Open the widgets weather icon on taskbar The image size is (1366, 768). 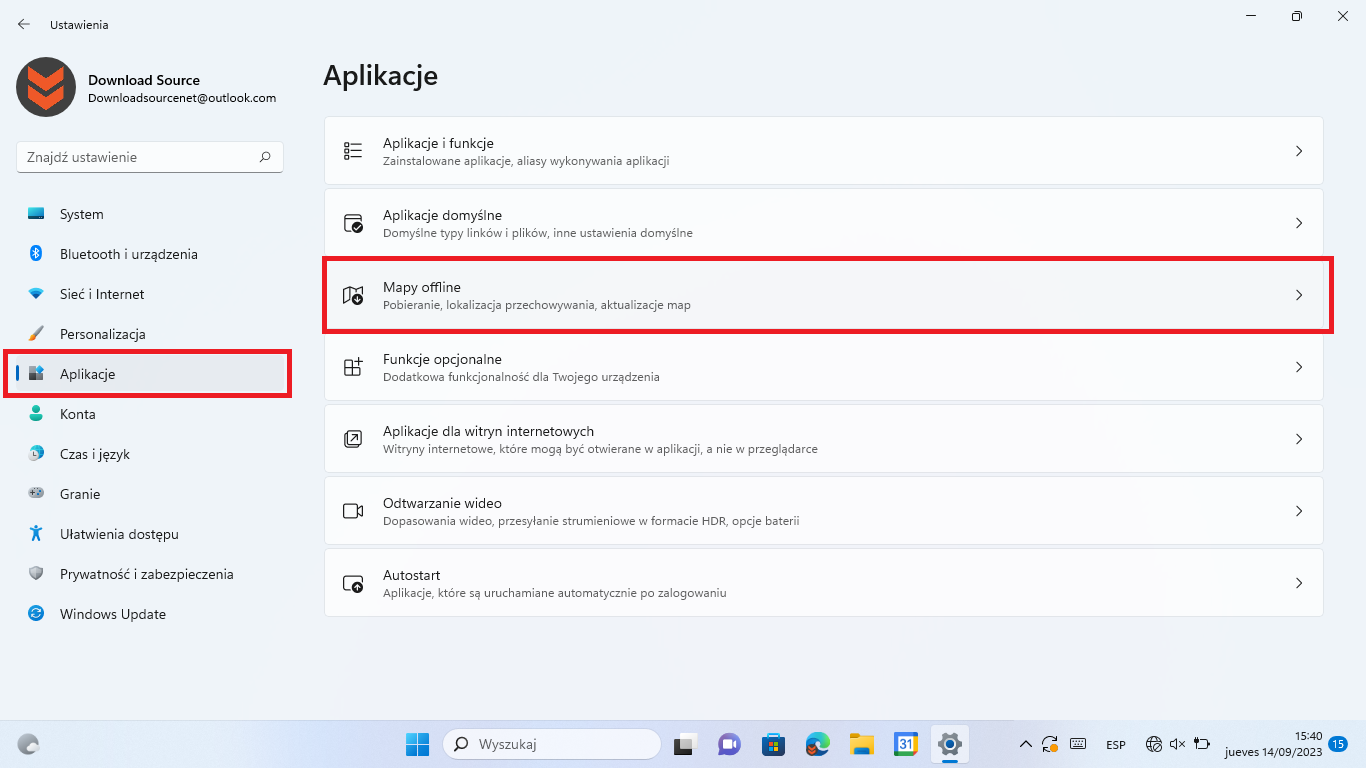(29, 744)
